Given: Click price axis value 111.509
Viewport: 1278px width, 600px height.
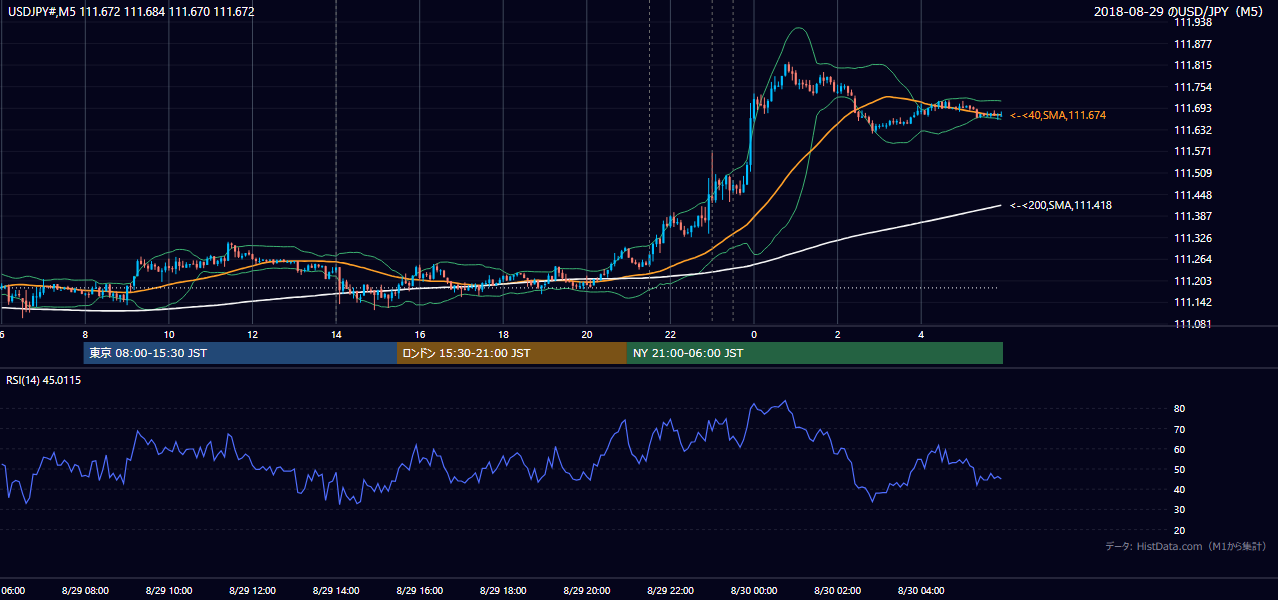Looking at the screenshot, I should click(x=1193, y=173).
